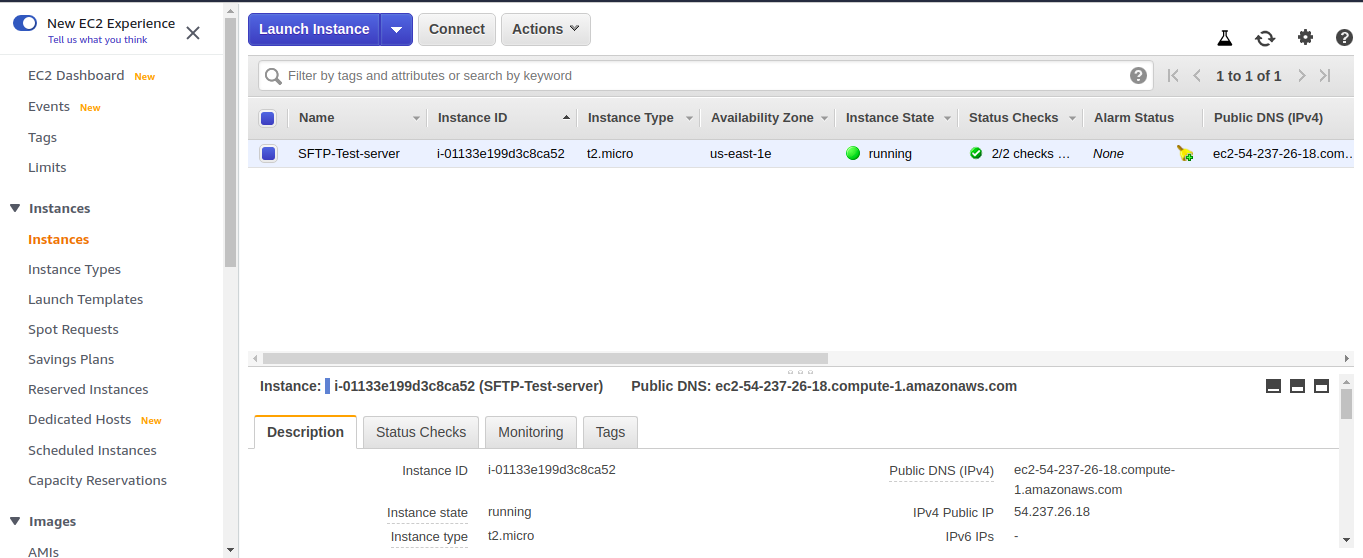The image size is (1363, 558).
Task: Click the Connect button
Action: tap(457, 29)
